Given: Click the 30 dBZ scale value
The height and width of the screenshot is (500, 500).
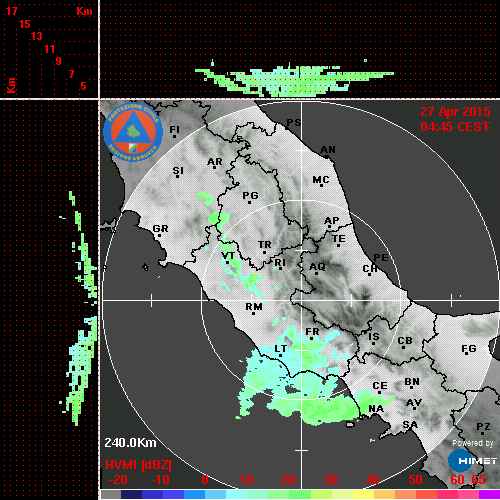Looking at the screenshot, I should click(330, 480).
